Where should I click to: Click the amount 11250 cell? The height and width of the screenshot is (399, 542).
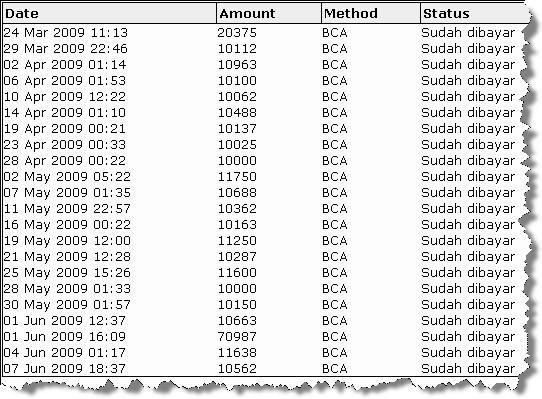tap(237, 241)
